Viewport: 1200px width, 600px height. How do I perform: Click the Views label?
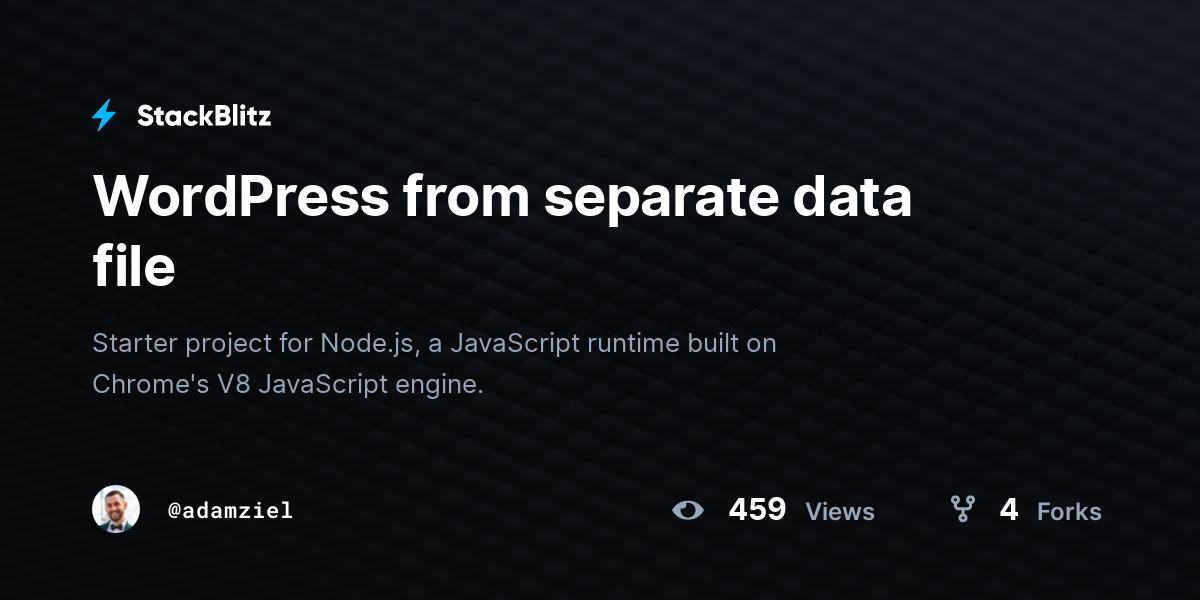pyautogui.click(x=840, y=512)
